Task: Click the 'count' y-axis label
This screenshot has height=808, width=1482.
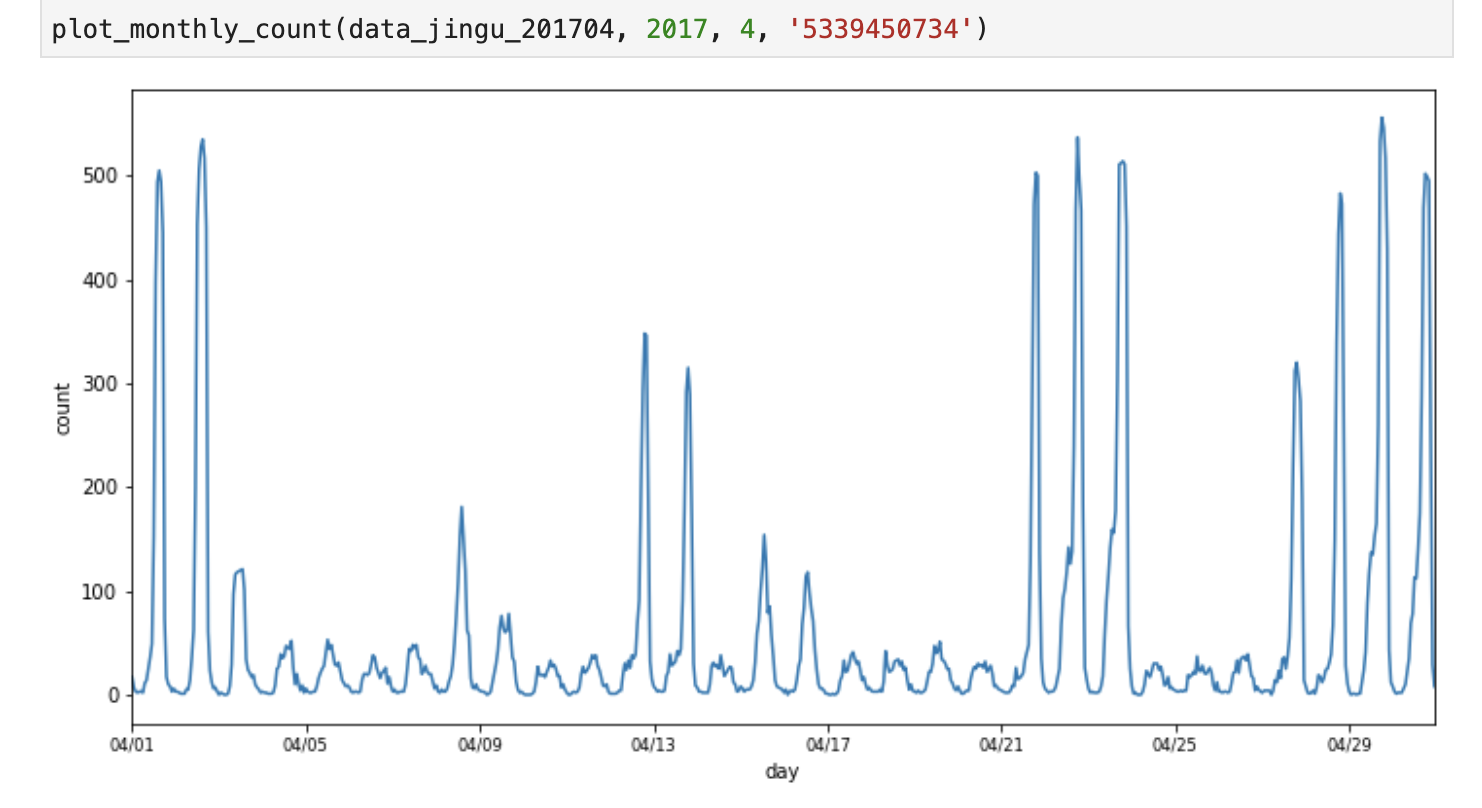Action: pos(63,408)
